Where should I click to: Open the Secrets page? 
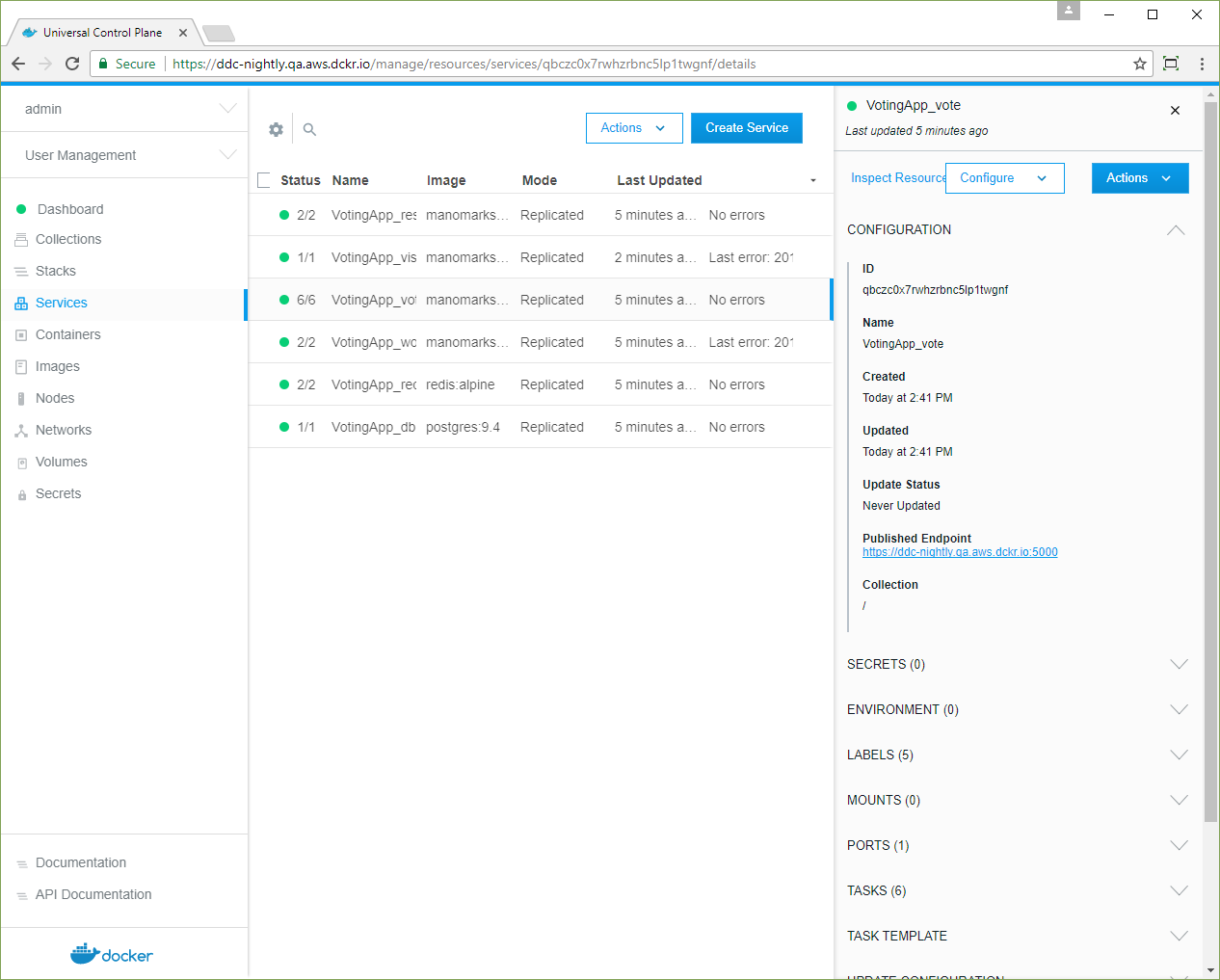click(58, 493)
